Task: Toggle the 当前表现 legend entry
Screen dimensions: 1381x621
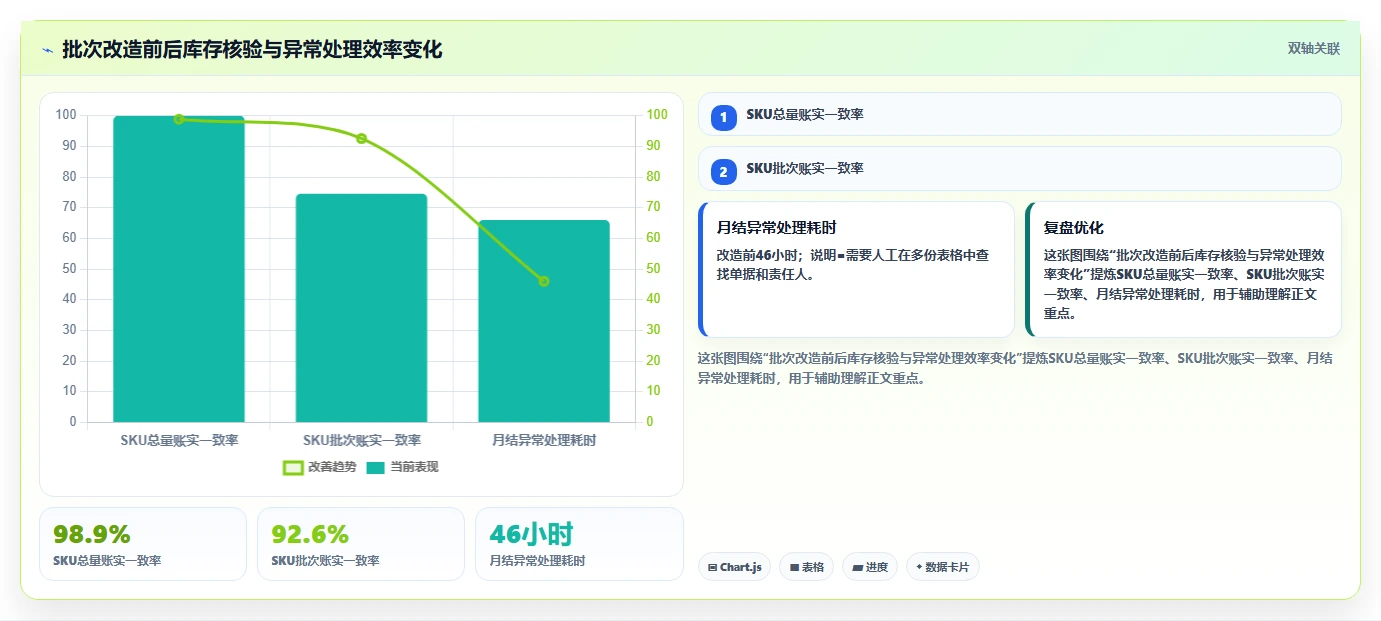Action: point(402,467)
